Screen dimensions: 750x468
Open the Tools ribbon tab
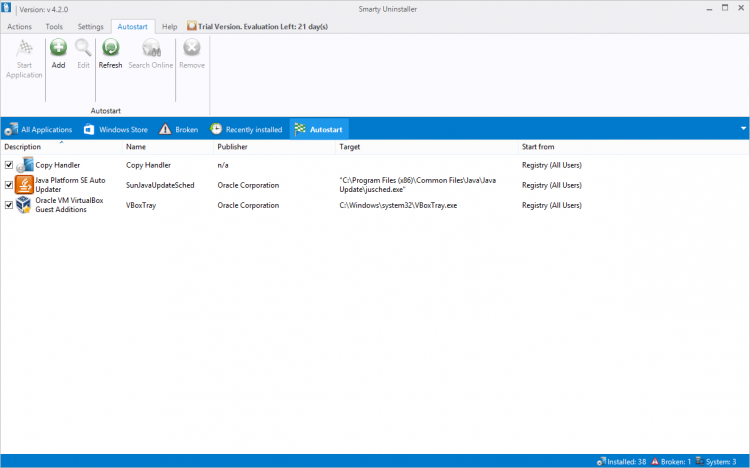click(54, 27)
